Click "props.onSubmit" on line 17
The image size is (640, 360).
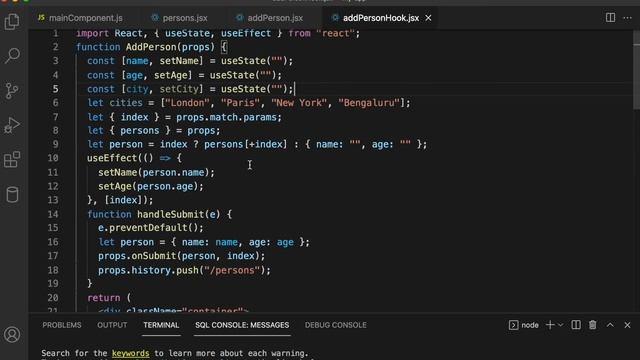[x=137, y=256]
